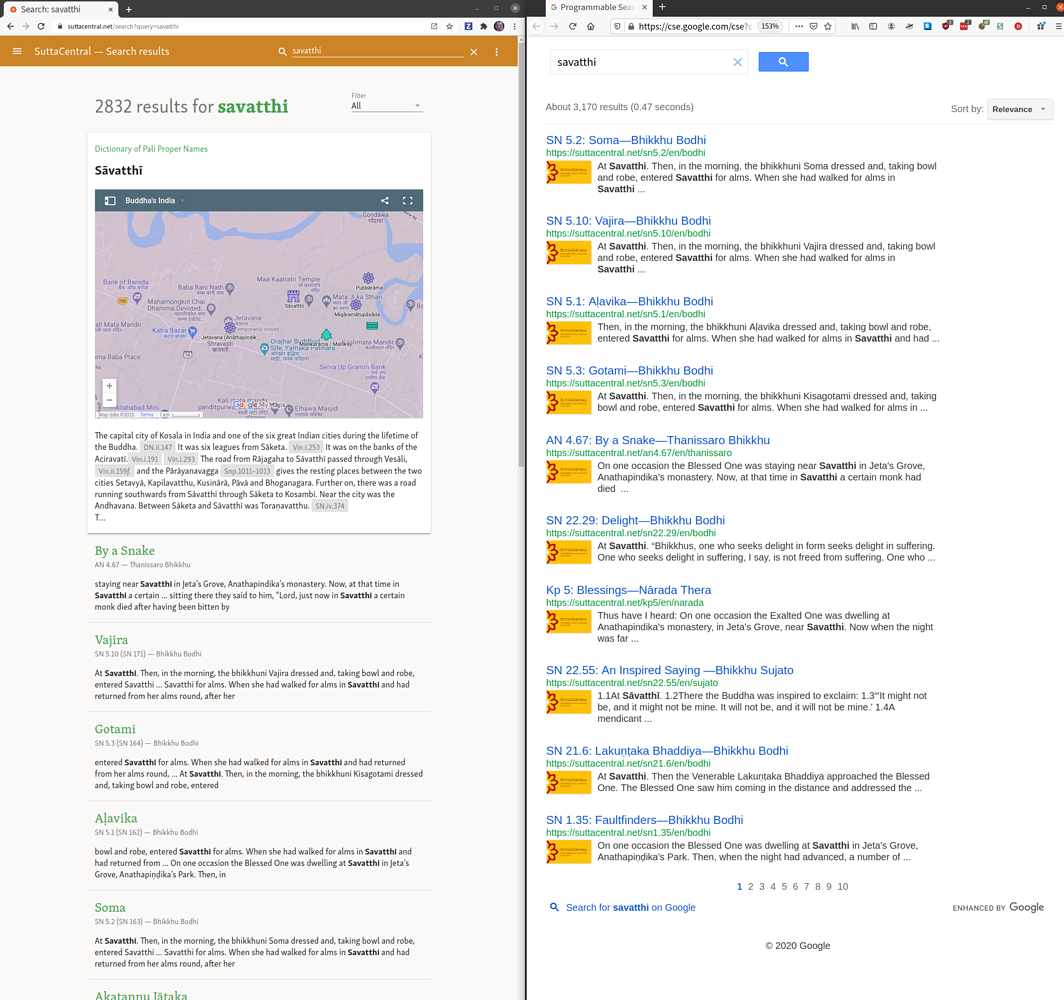Click the blue magnifier search button
This screenshot has height=1000, width=1064.
click(783, 62)
